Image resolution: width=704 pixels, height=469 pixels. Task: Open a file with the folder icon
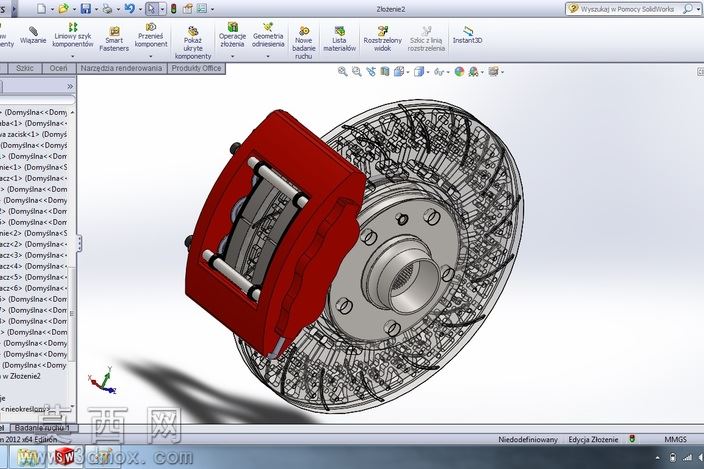63,9
